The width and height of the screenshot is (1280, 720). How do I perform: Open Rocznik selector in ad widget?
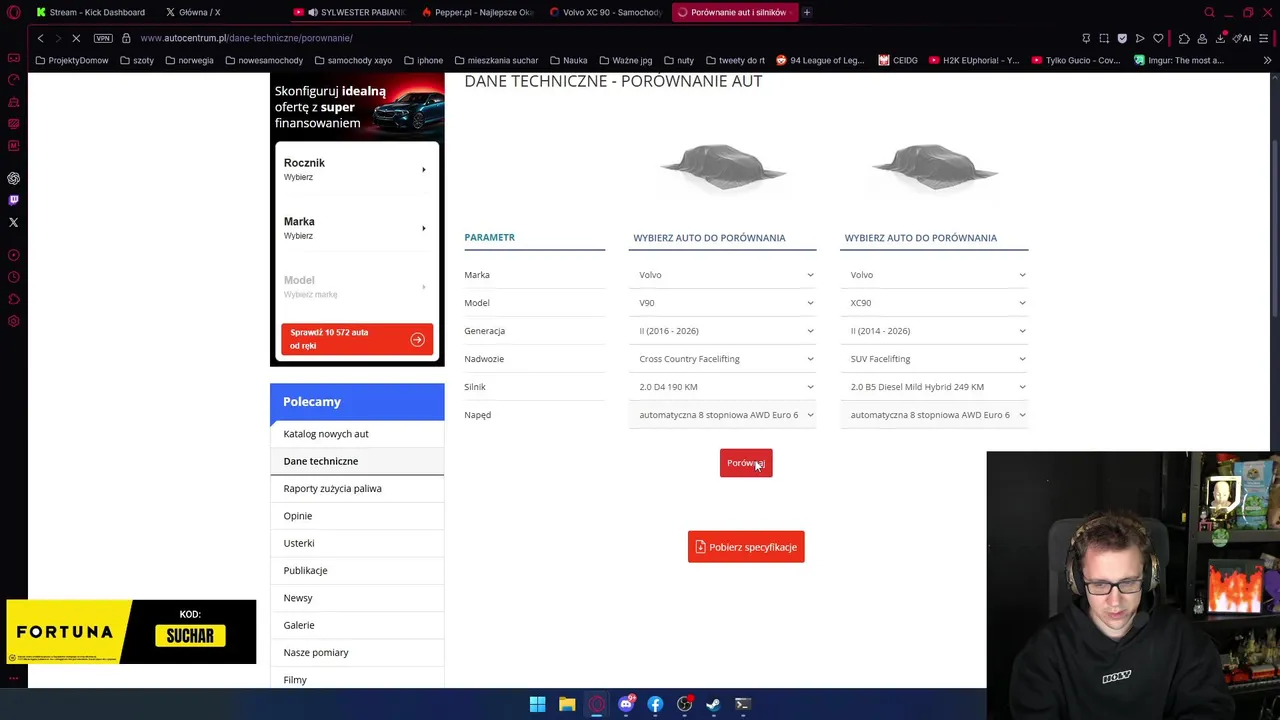click(356, 169)
